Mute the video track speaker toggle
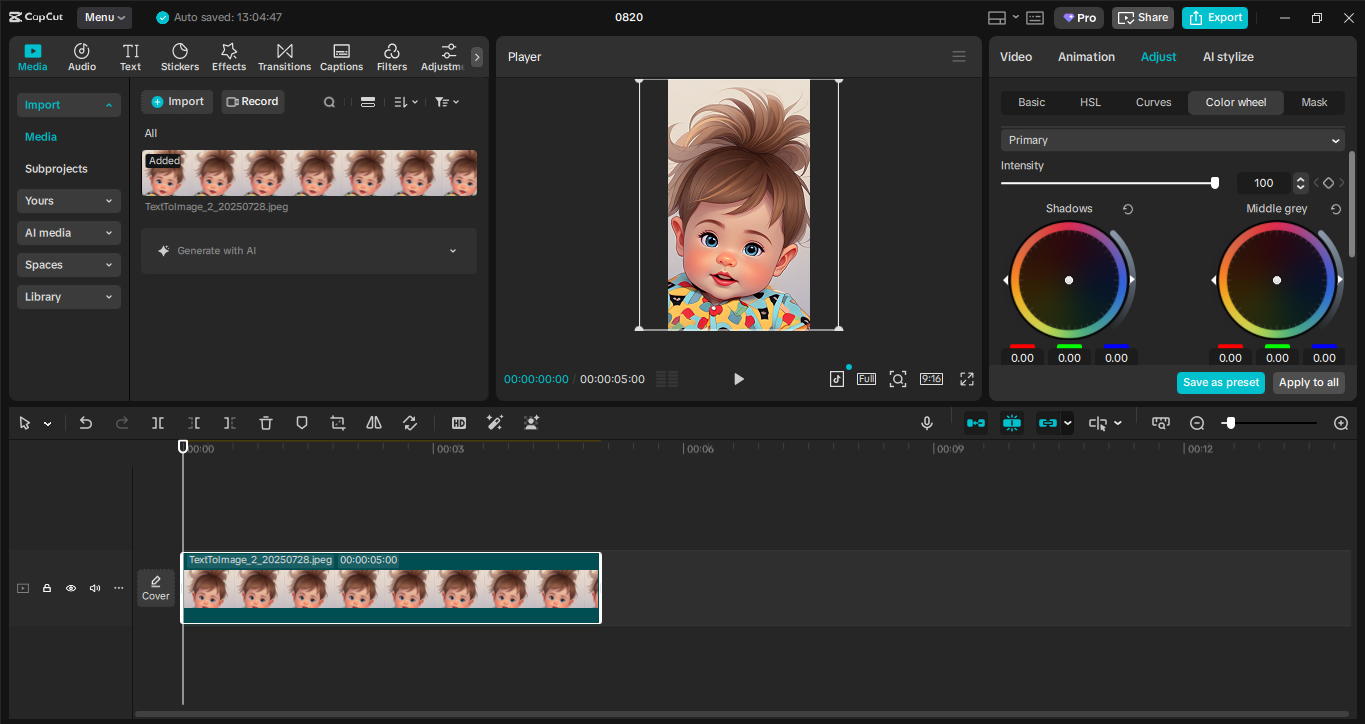Viewport: 1365px width, 724px height. [94, 588]
